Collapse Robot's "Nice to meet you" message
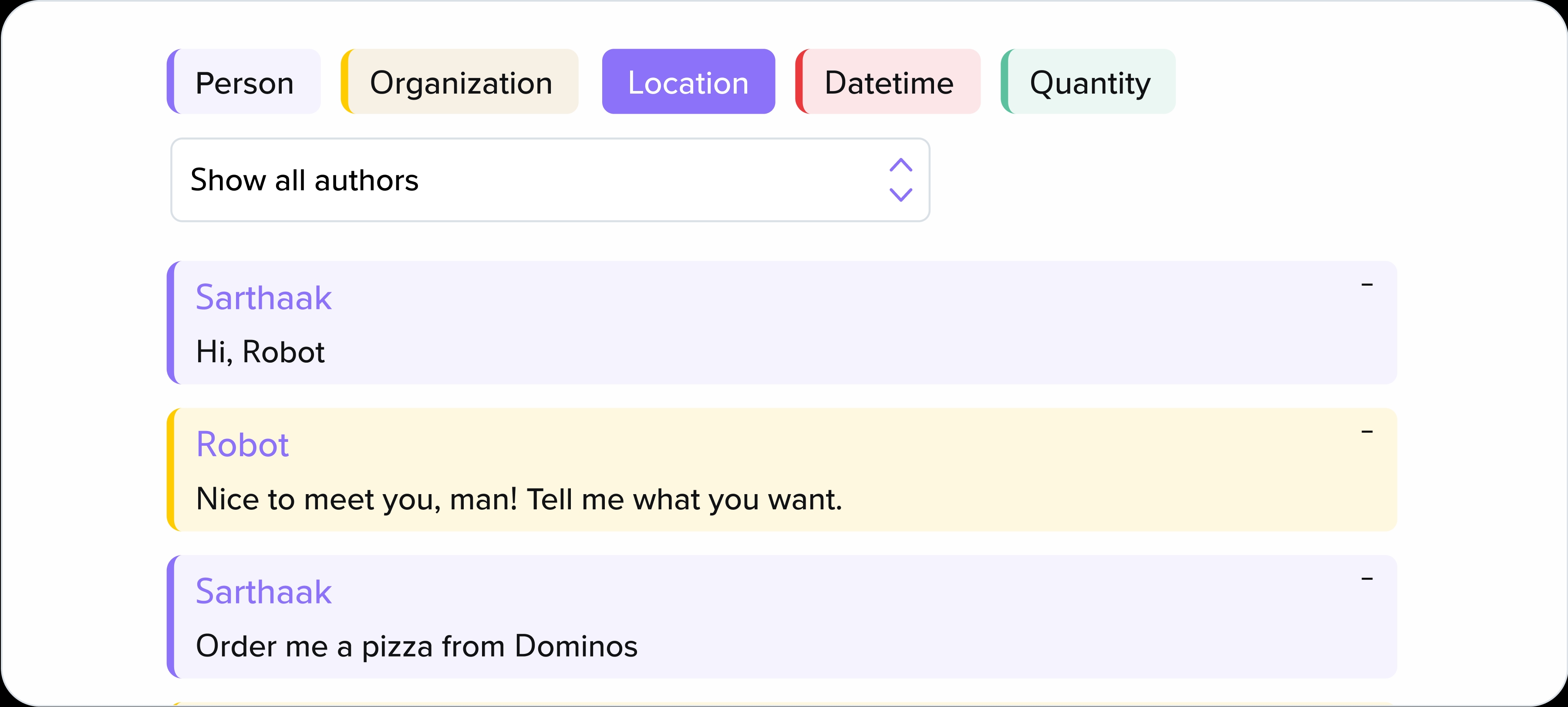Screen dimensions: 1568x707 pyautogui.click(x=1366, y=432)
